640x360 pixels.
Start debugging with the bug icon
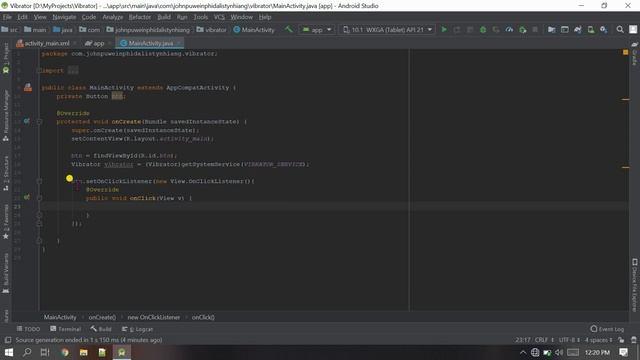click(483, 29)
